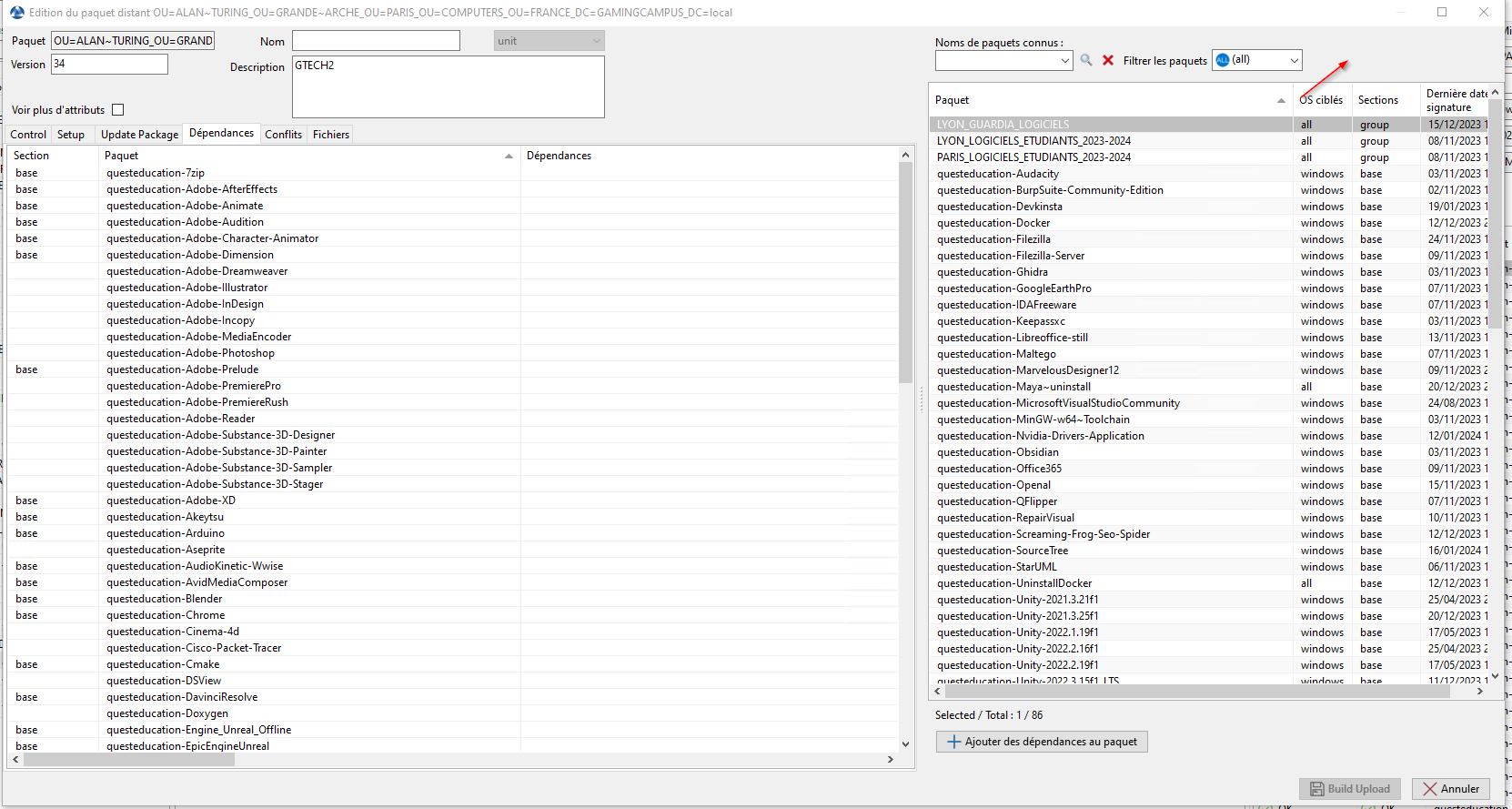Image resolution: width=1512 pixels, height=809 pixels.
Task: Open the Conflits tab
Action: coord(283,135)
